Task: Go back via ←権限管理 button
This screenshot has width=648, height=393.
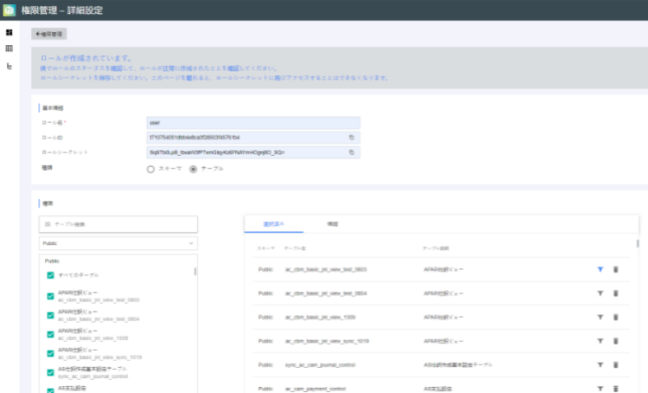Action: coord(49,34)
